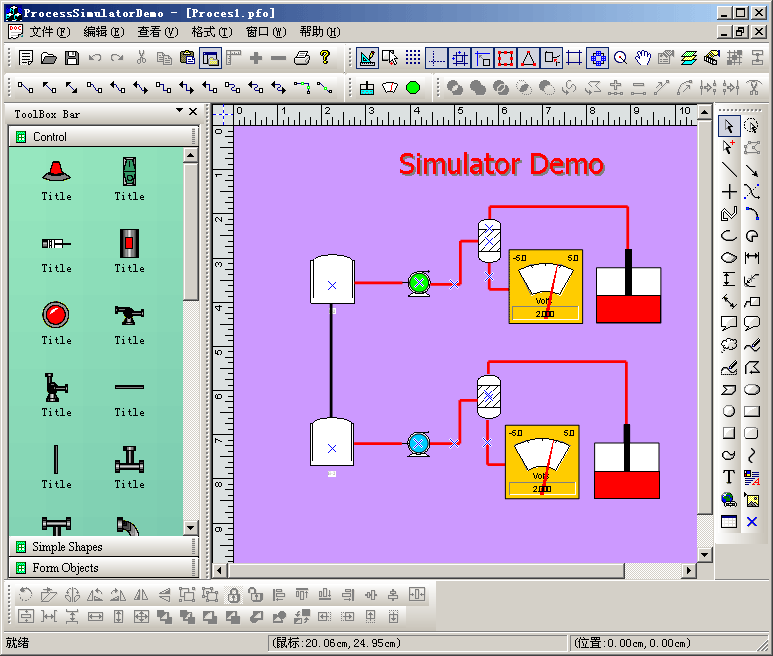
Task: Expand the Form Objects category
Action: point(65,568)
